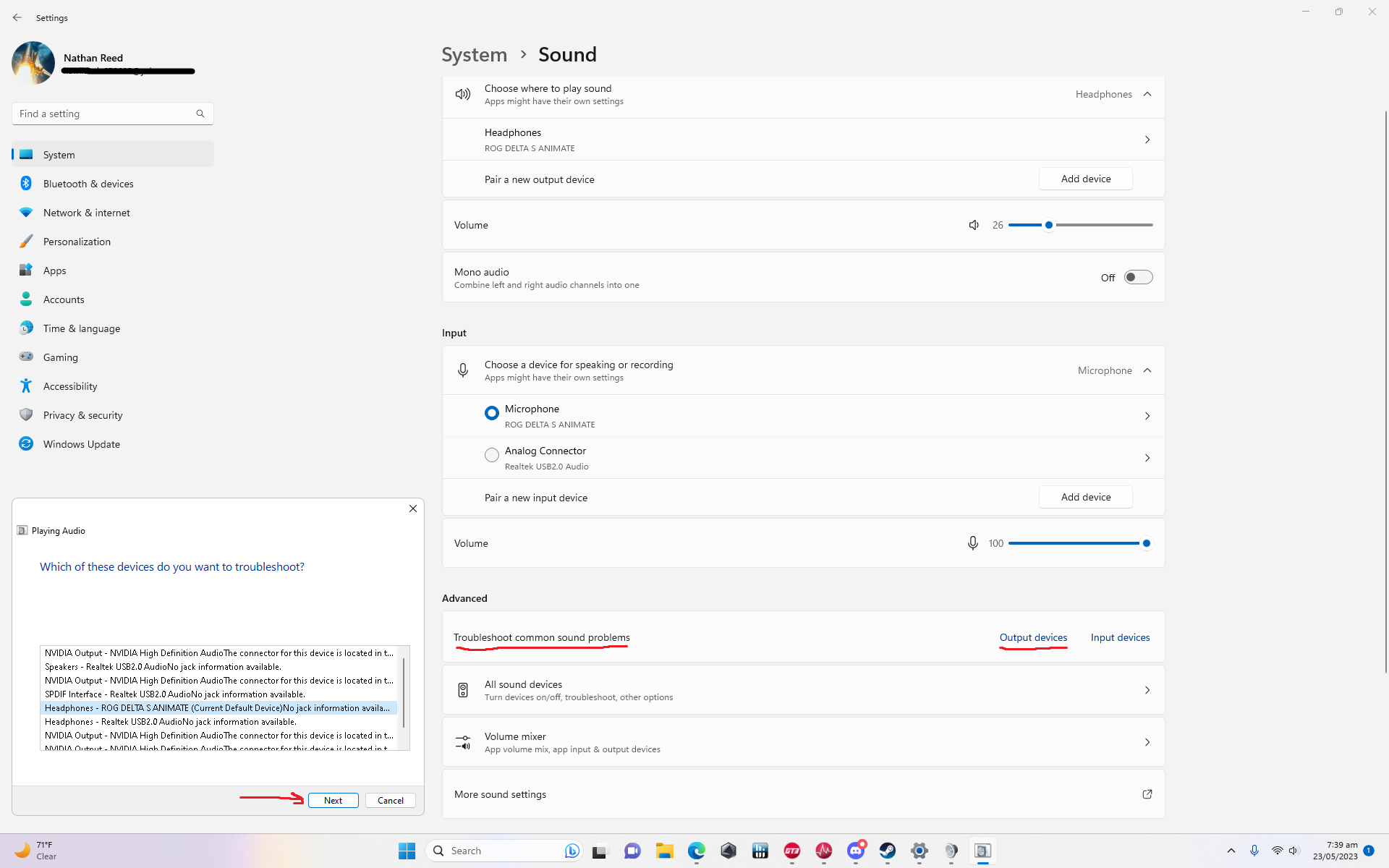Screen dimensions: 1389x868
Task: Open Personalization in the sidebar
Action: tap(77, 242)
